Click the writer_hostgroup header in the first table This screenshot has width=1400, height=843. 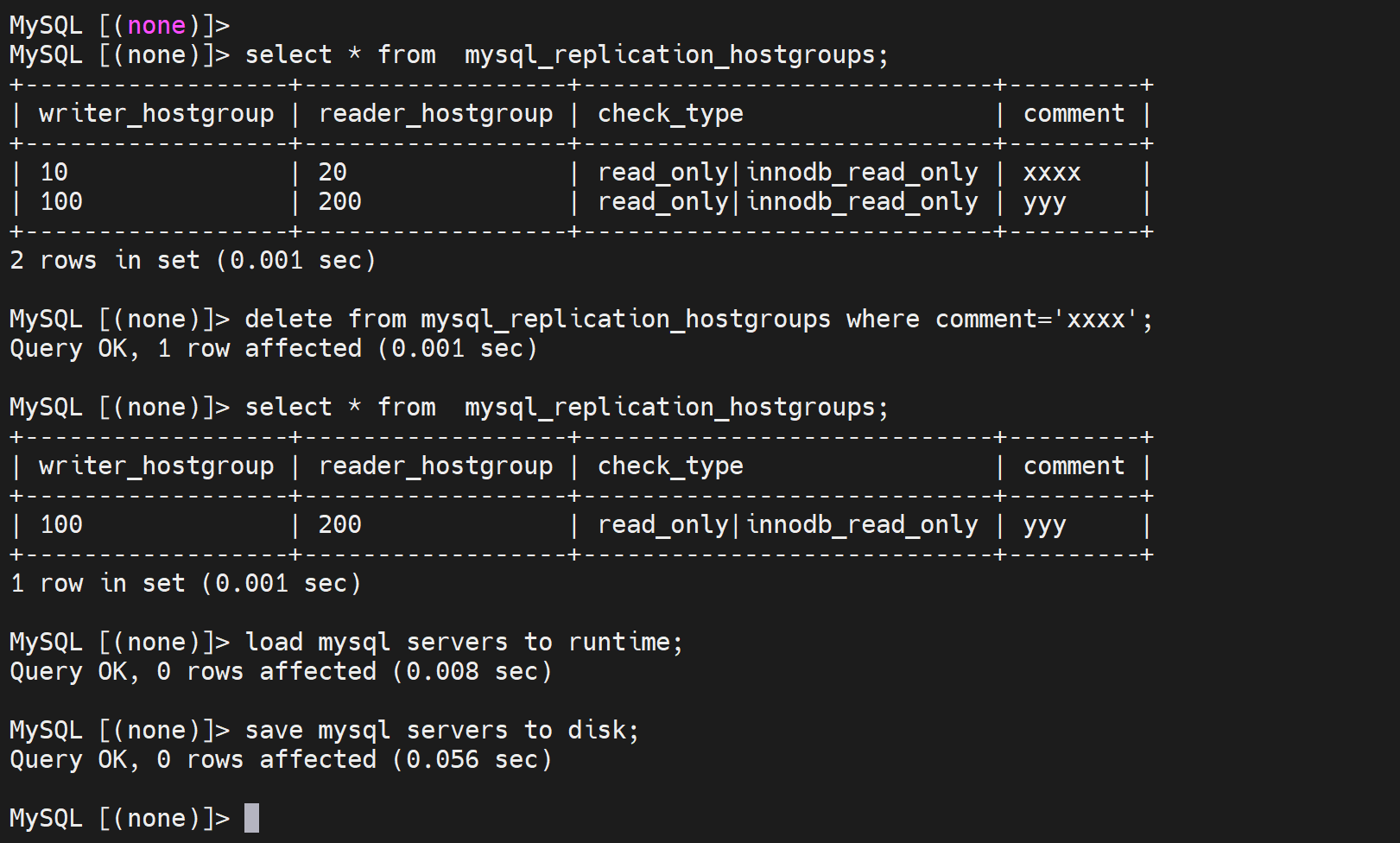tap(156, 114)
